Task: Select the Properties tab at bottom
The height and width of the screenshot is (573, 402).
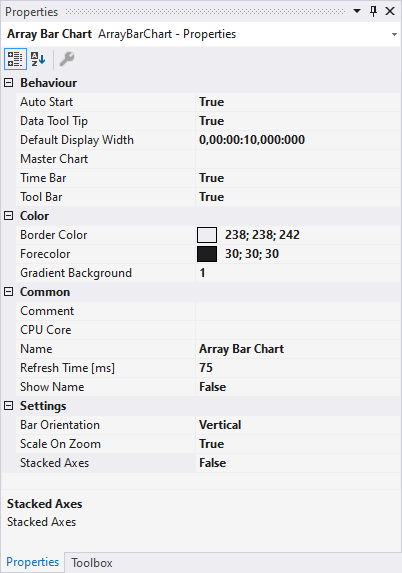Action: (x=33, y=562)
